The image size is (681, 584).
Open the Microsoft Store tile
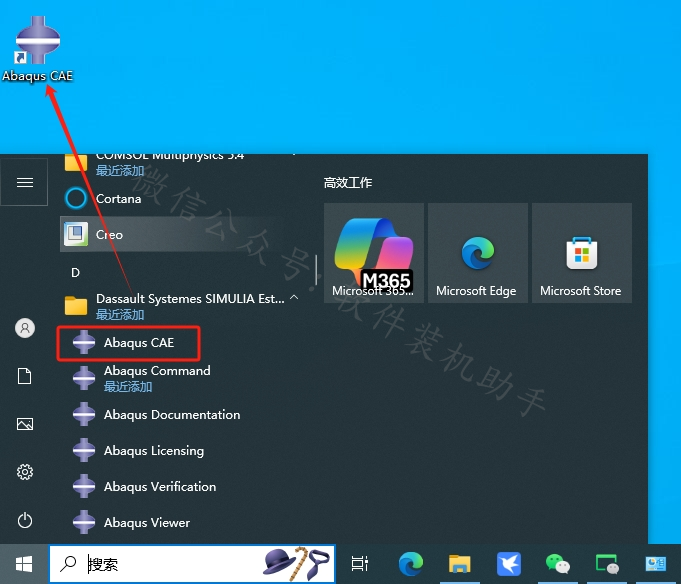pyautogui.click(x=582, y=253)
